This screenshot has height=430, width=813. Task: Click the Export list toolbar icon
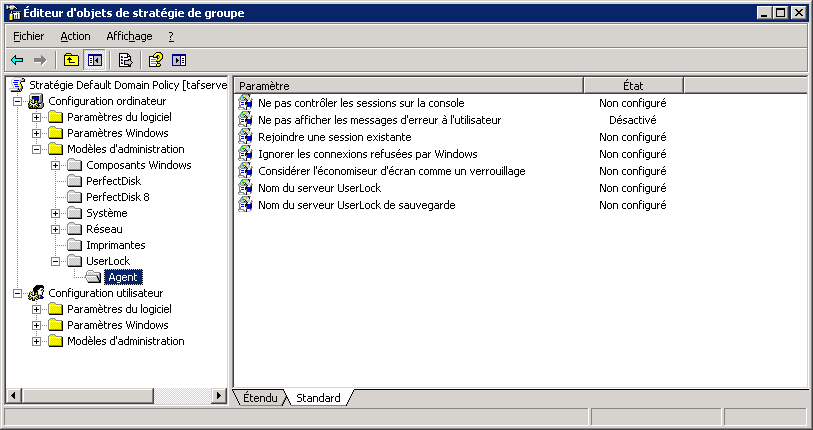tap(125, 60)
